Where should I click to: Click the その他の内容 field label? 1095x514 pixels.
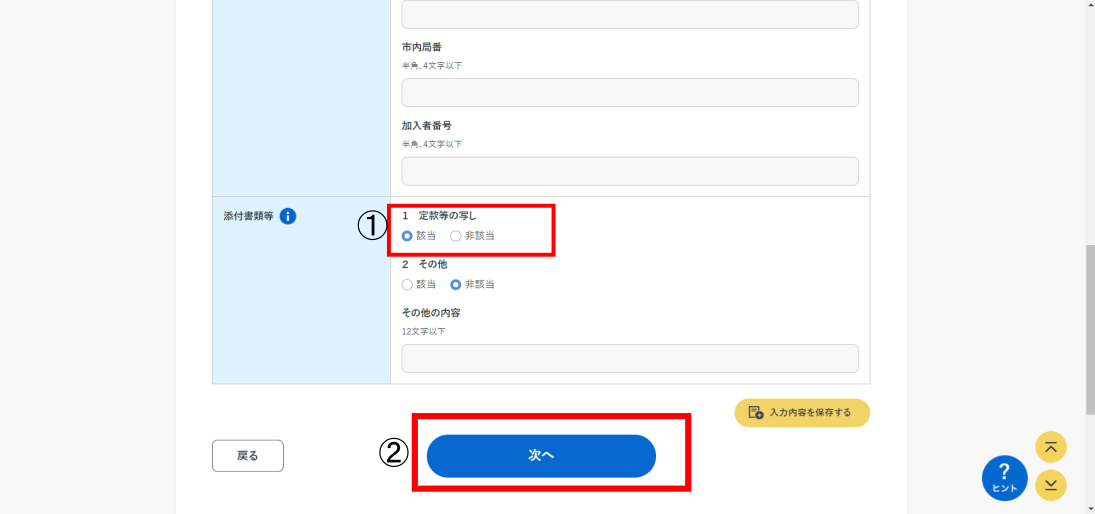[431, 313]
